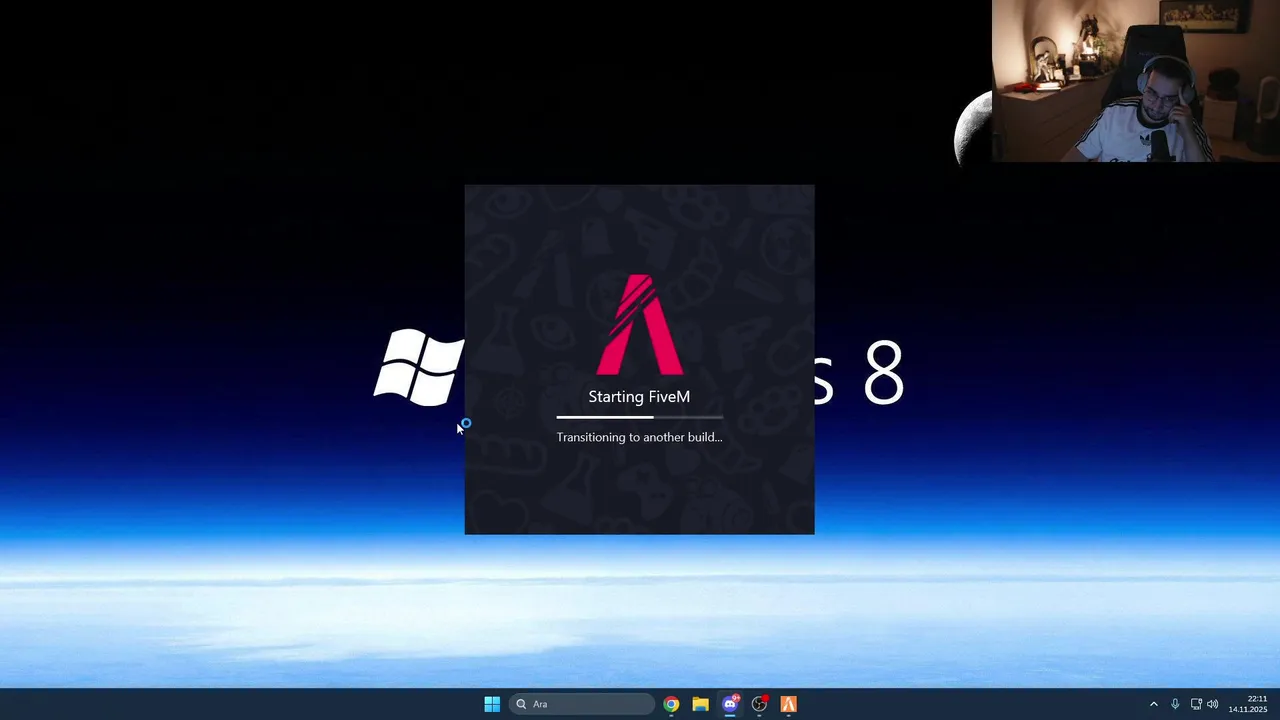
Task: Expand the hidden system tray icons
Action: pyautogui.click(x=1153, y=704)
